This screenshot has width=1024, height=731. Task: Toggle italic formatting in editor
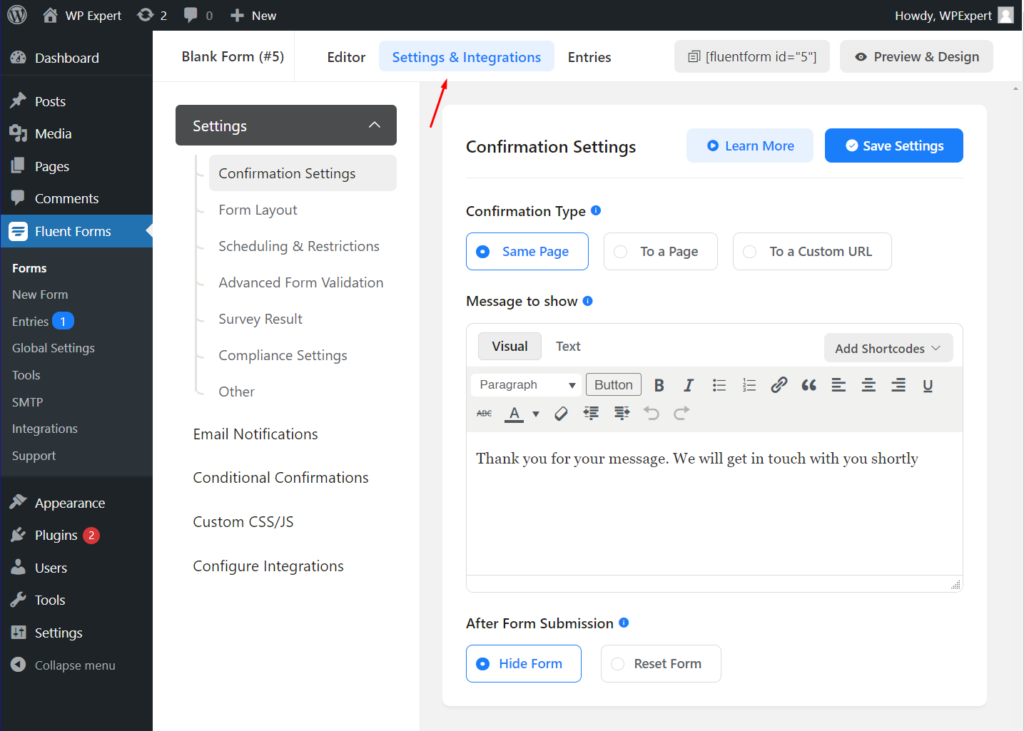click(688, 385)
